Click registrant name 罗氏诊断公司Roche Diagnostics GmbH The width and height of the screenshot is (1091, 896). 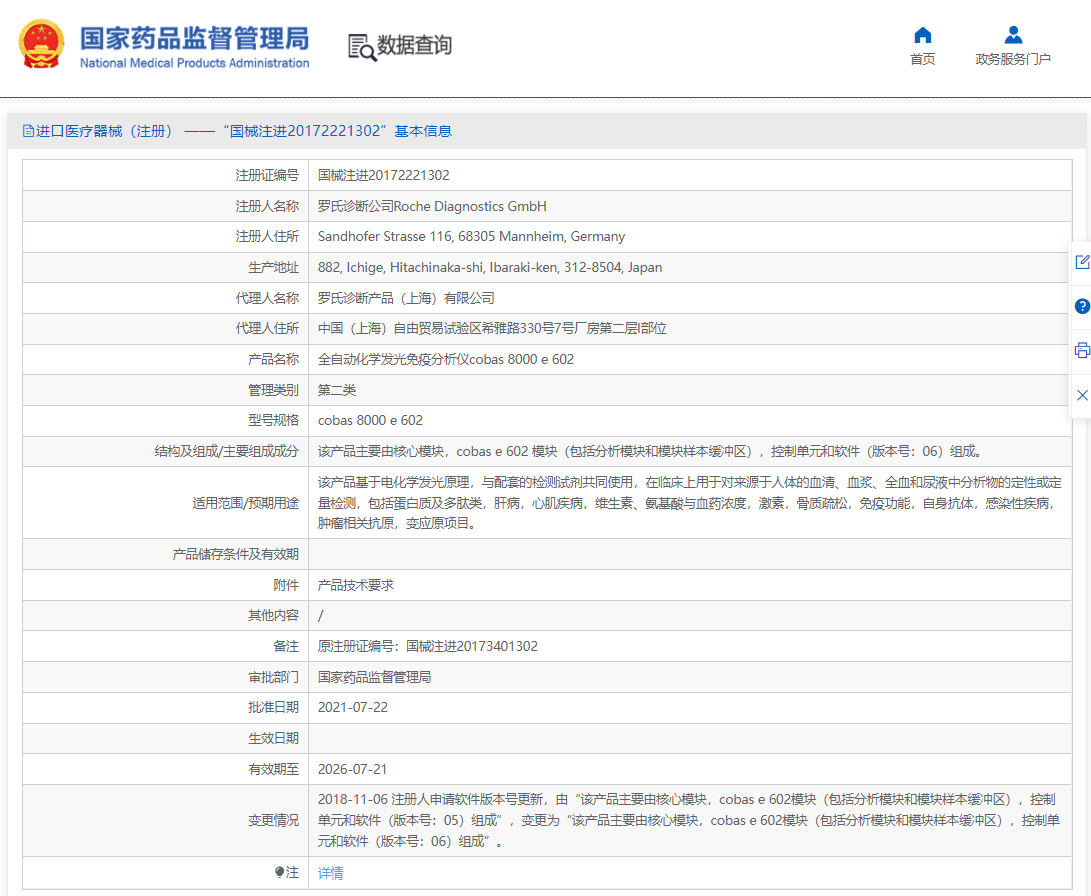coord(432,207)
